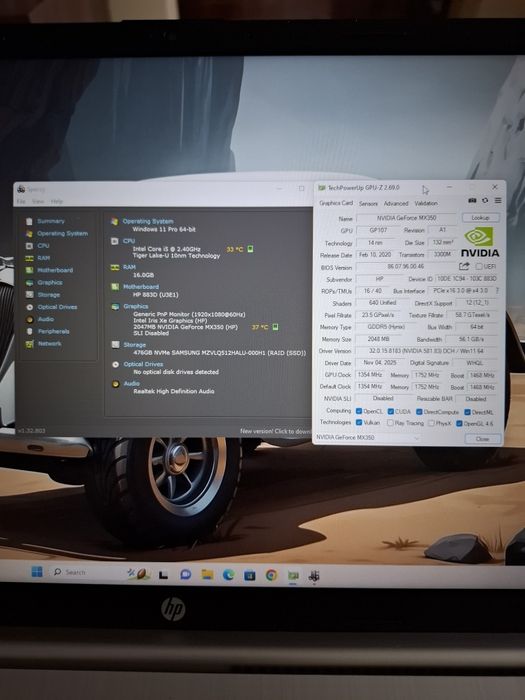Click the NVIDIA logo in GPU-Z

pos(480,242)
